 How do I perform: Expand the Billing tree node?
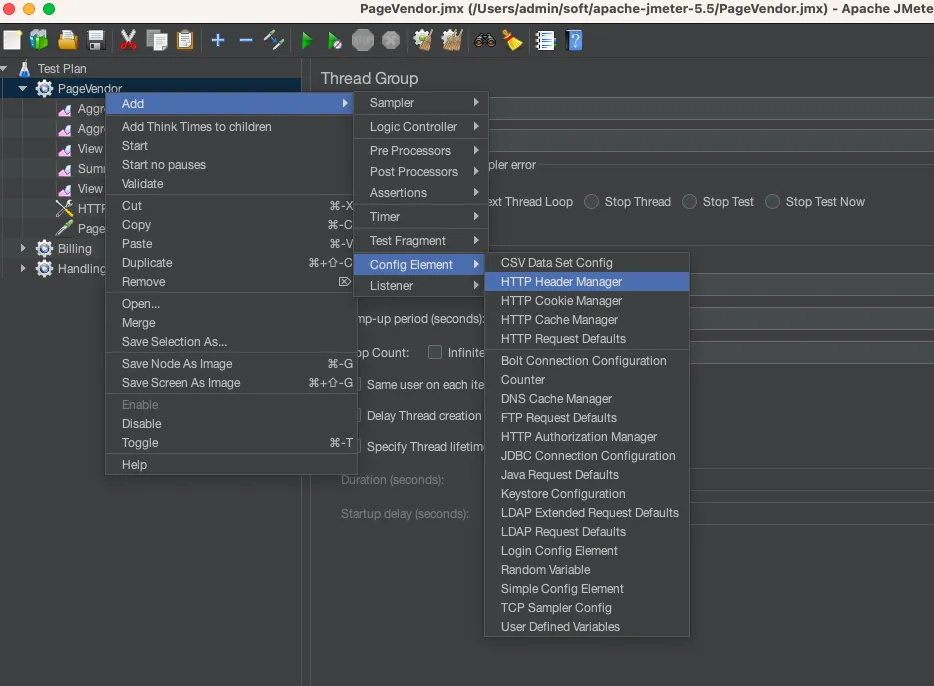[x=23, y=248]
